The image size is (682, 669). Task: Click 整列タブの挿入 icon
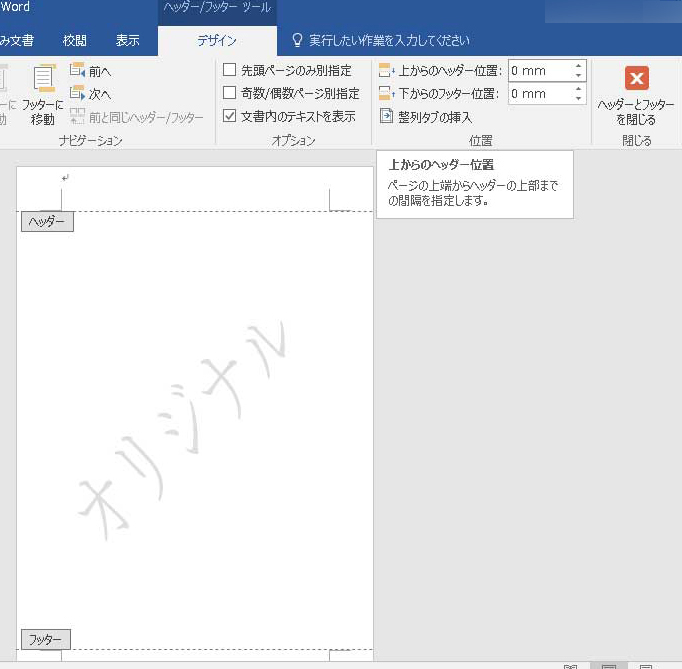click(x=388, y=117)
